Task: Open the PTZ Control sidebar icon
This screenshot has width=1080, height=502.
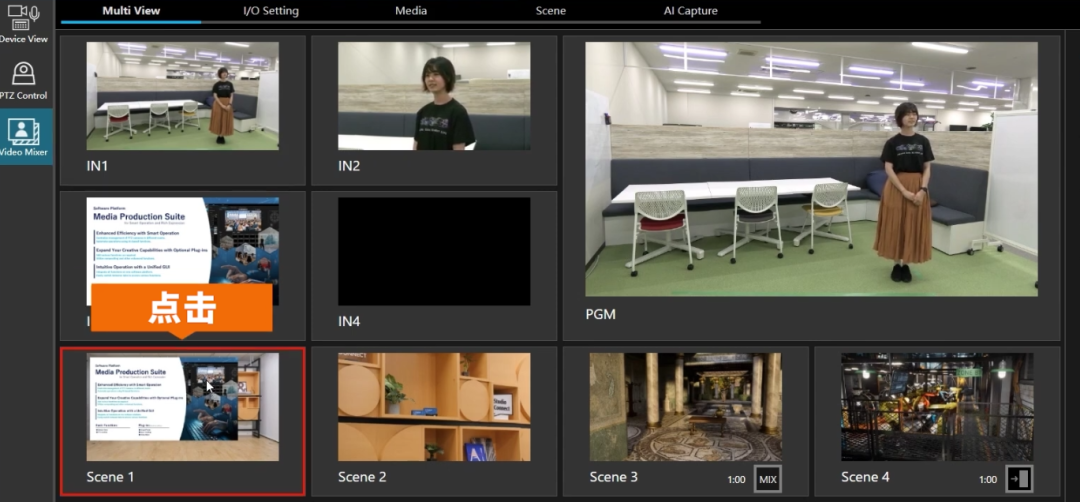Action: (x=24, y=80)
